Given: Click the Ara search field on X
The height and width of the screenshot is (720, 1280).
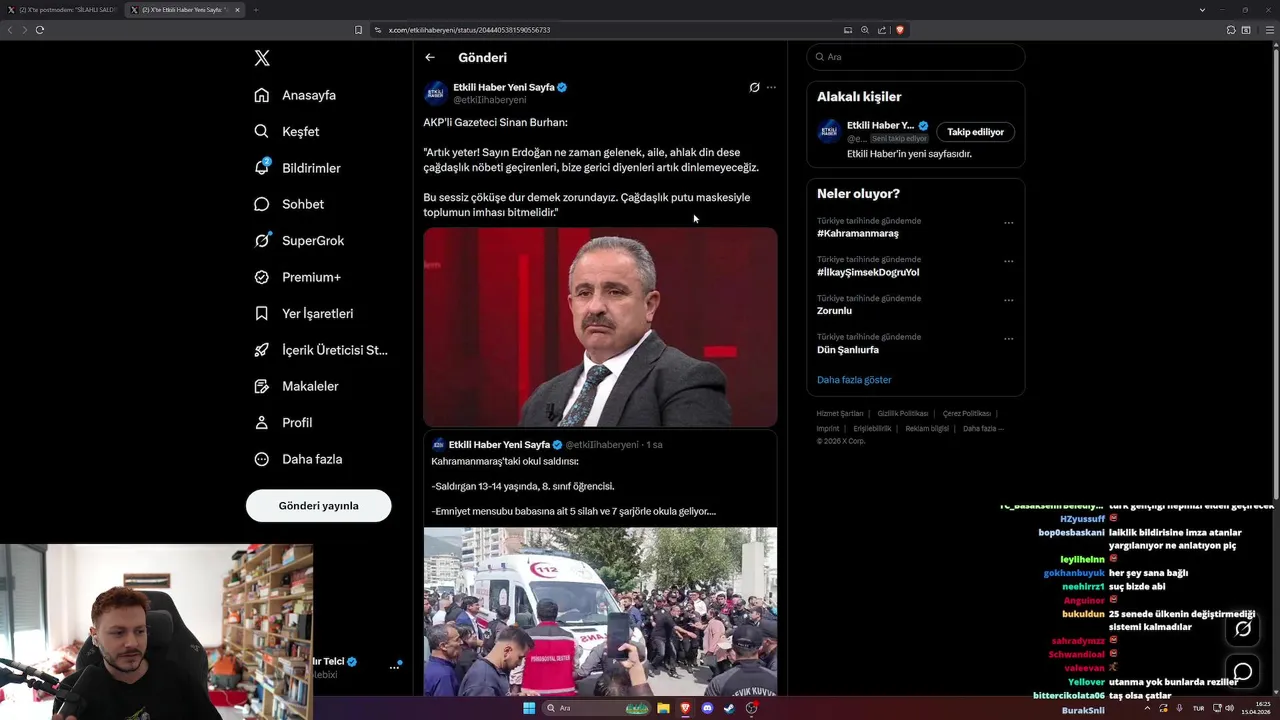Looking at the screenshot, I should coord(915,57).
